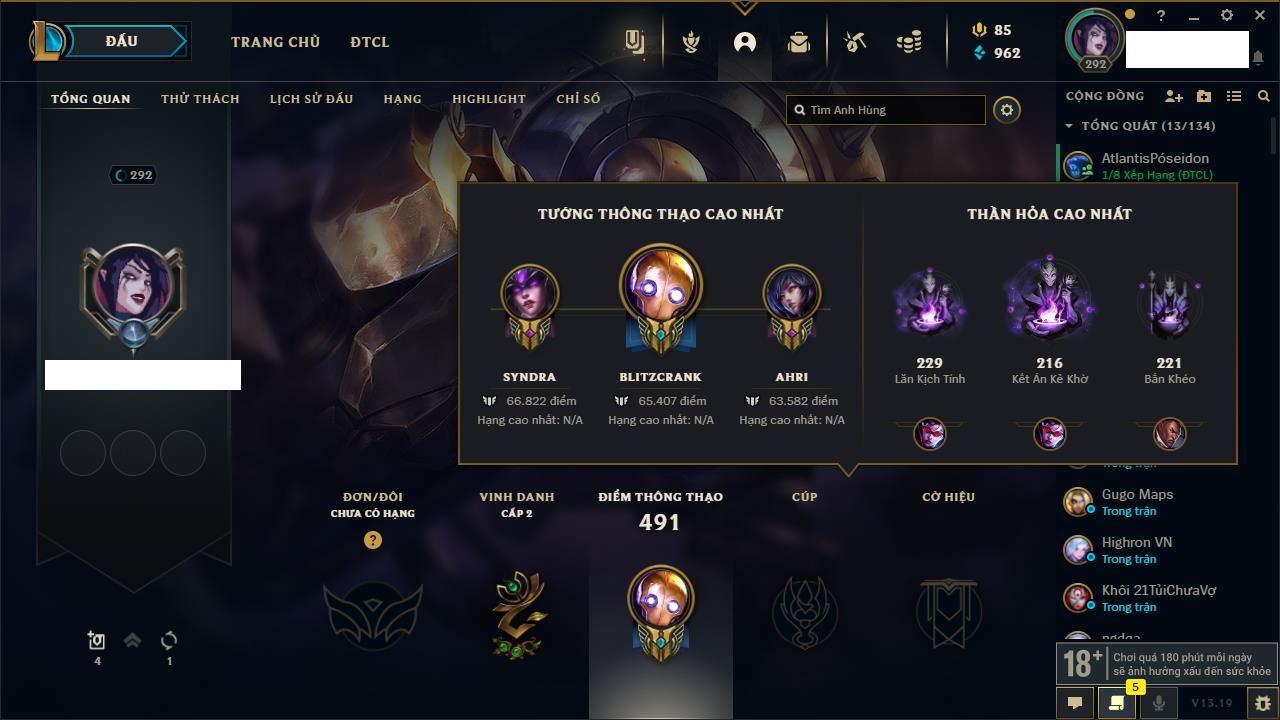Image resolution: width=1280 pixels, height=720 pixels.
Task: Open the new folder icon in social panel
Action: (1204, 96)
